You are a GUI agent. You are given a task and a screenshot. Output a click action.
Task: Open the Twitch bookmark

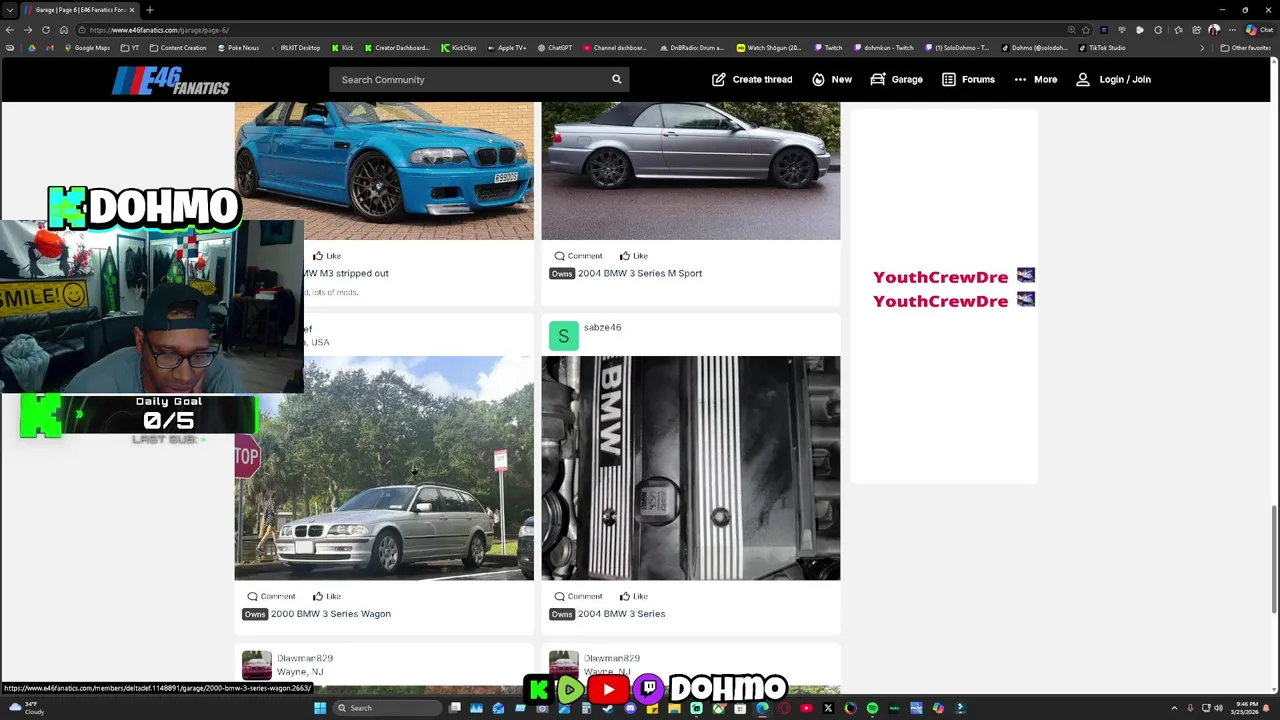tap(827, 48)
